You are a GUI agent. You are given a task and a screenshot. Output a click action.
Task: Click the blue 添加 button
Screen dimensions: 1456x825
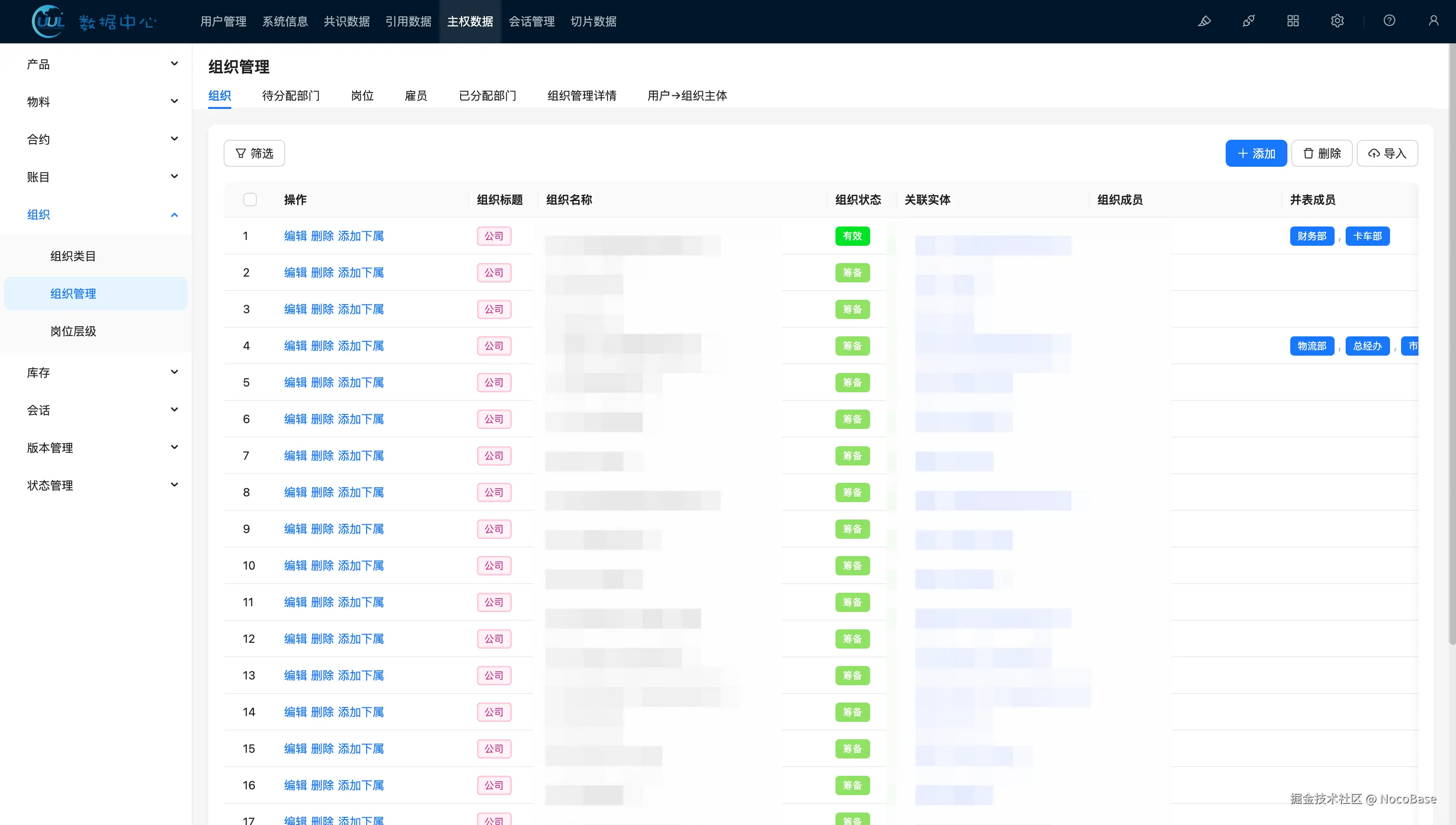1256,154
